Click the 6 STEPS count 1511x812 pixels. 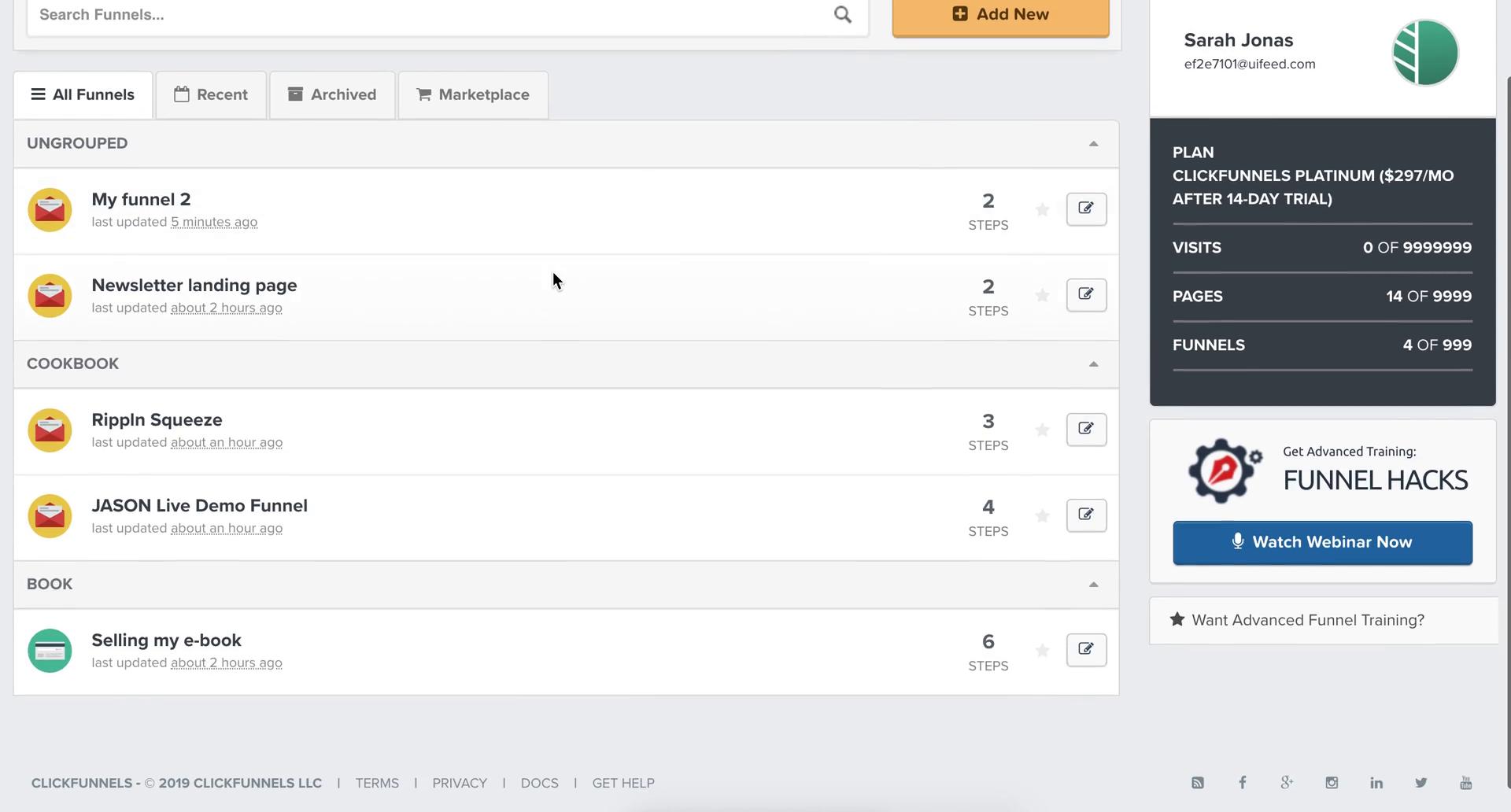pyautogui.click(x=988, y=652)
